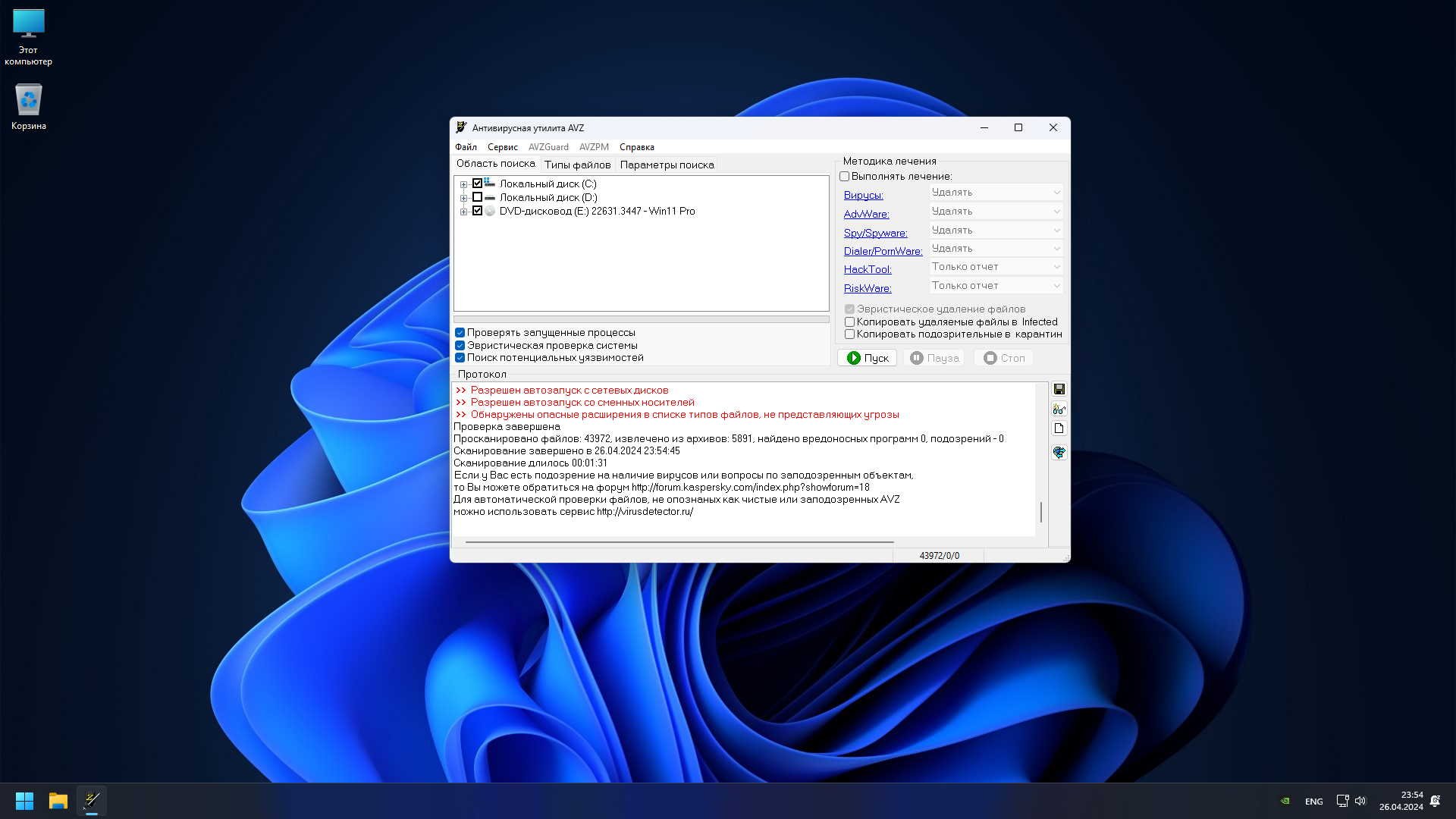
Task: Uncheck 'Проверять запущенные процессы'
Action: (460, 333)
